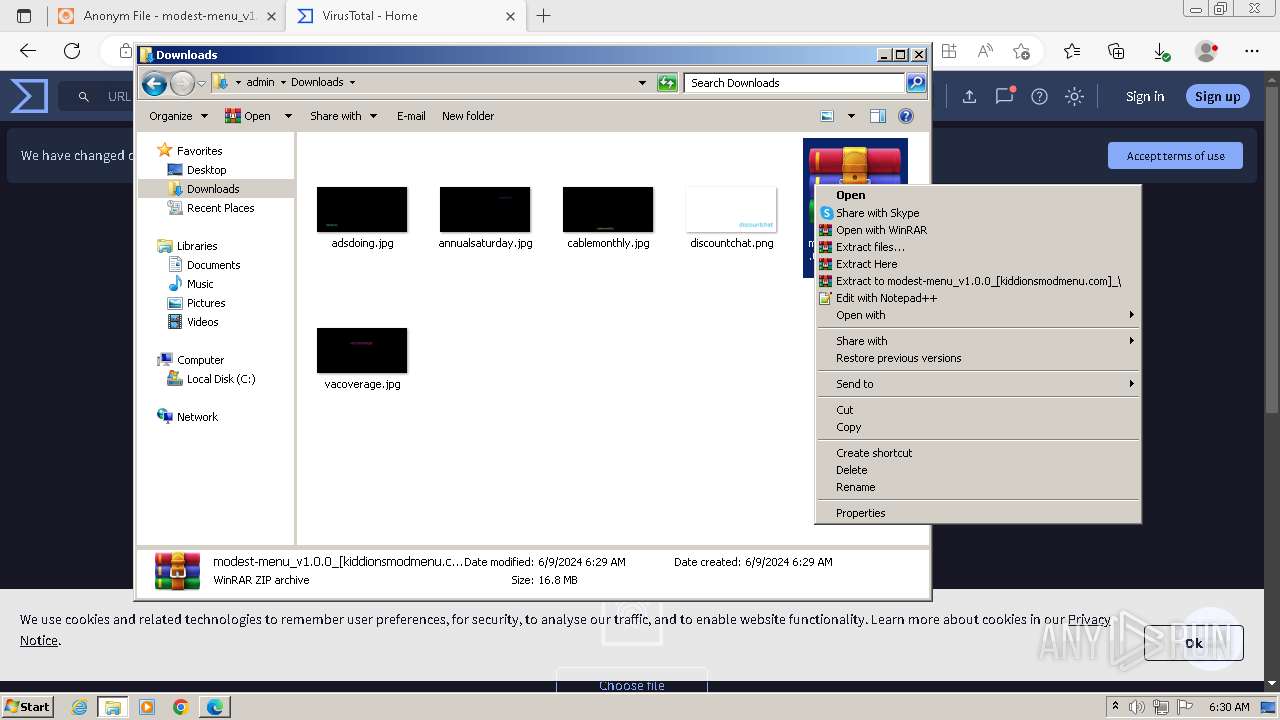The width and height of the screenshot is (1280, 720).
Task: Choose Delete from context menu
Action: tap(978, 470)
